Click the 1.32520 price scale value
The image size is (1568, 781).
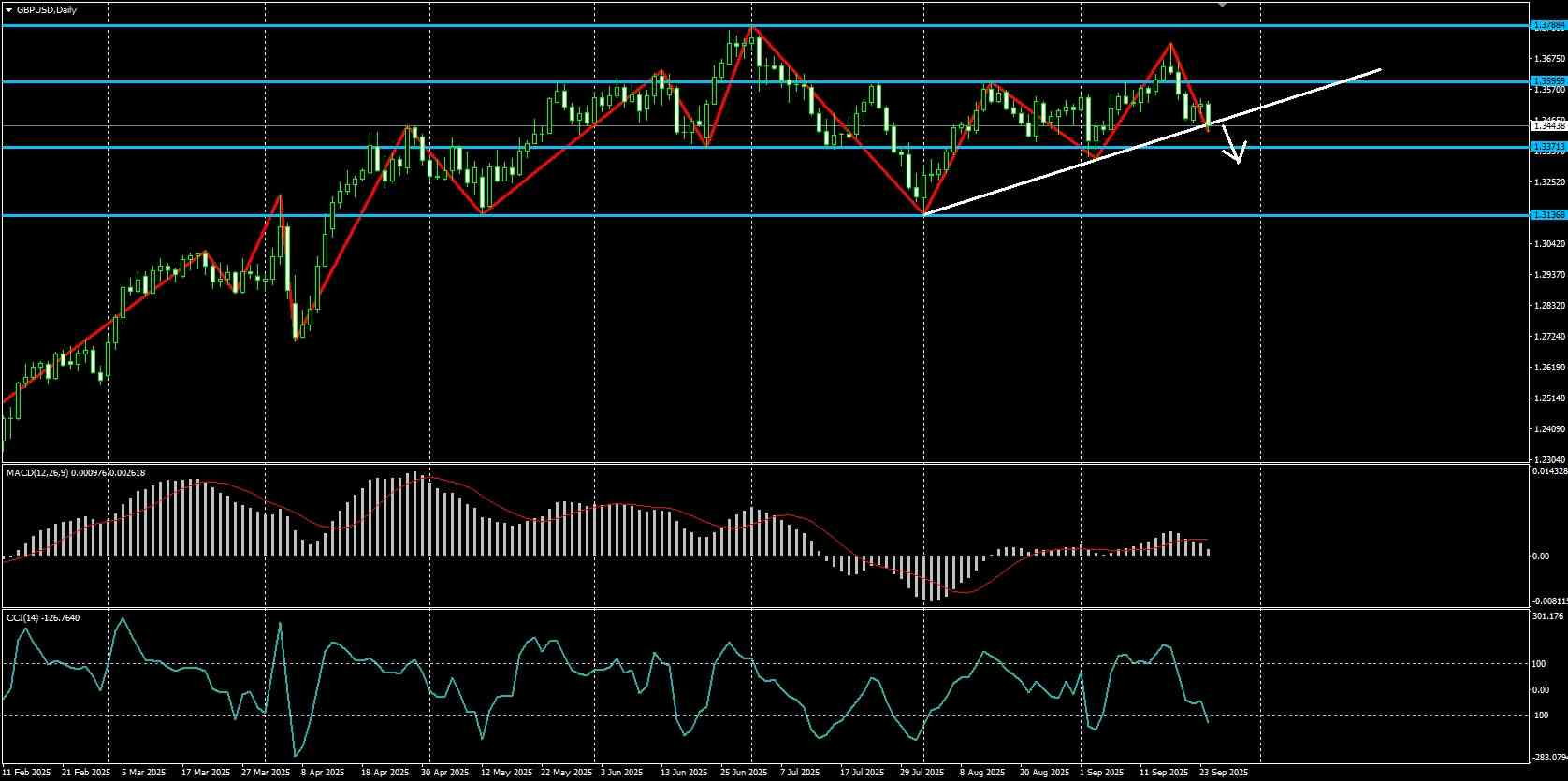(x=1550, y=182)
